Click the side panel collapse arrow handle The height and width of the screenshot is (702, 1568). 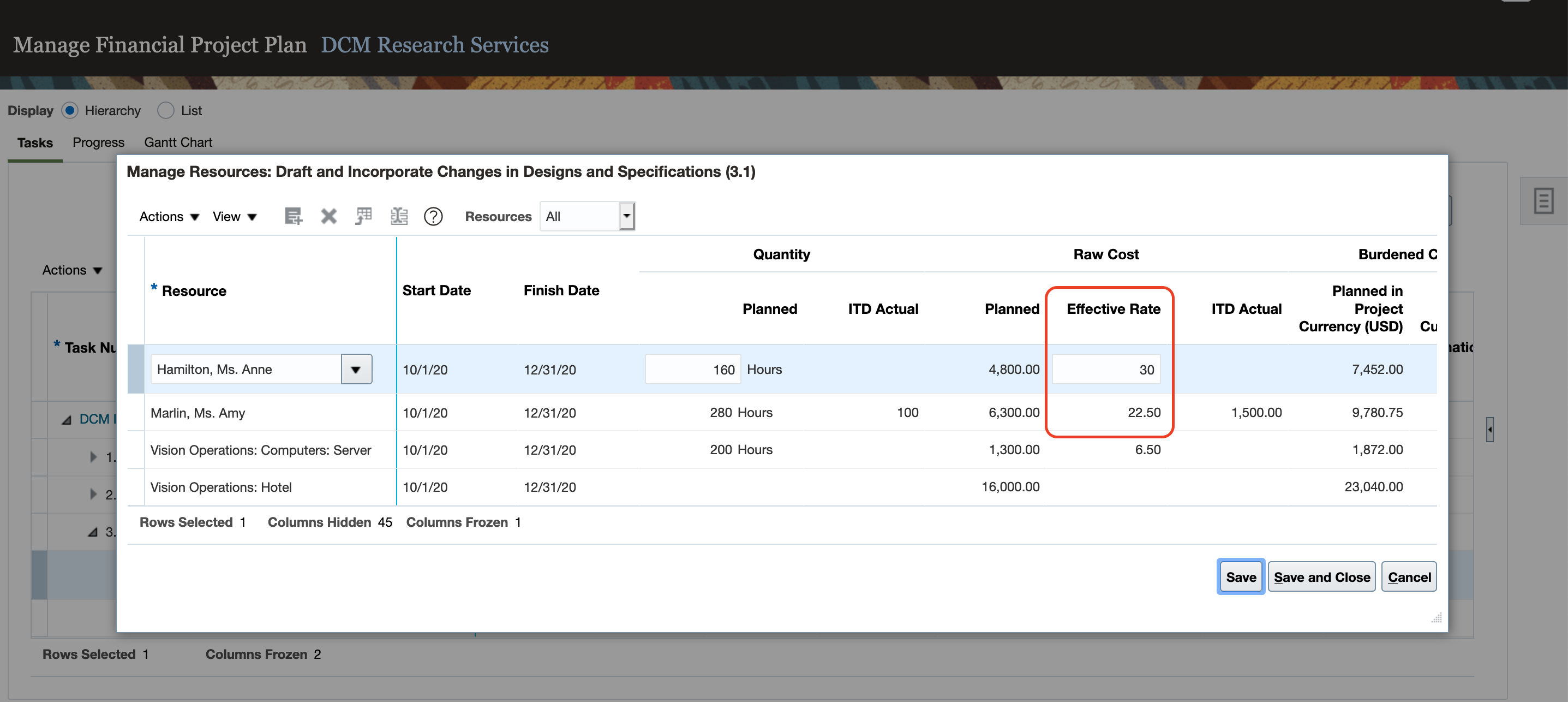(1489, 430)
